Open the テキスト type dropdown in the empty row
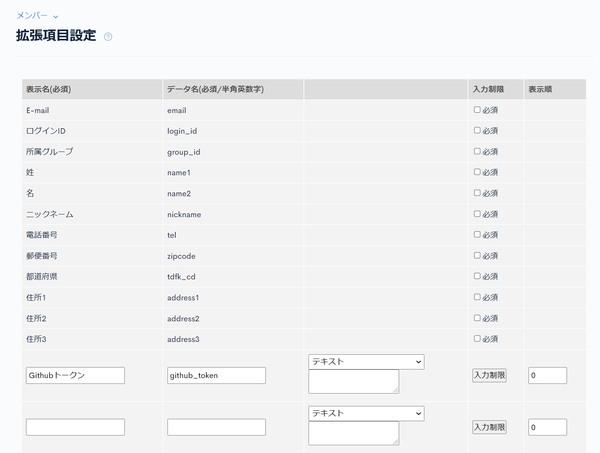 366,414
